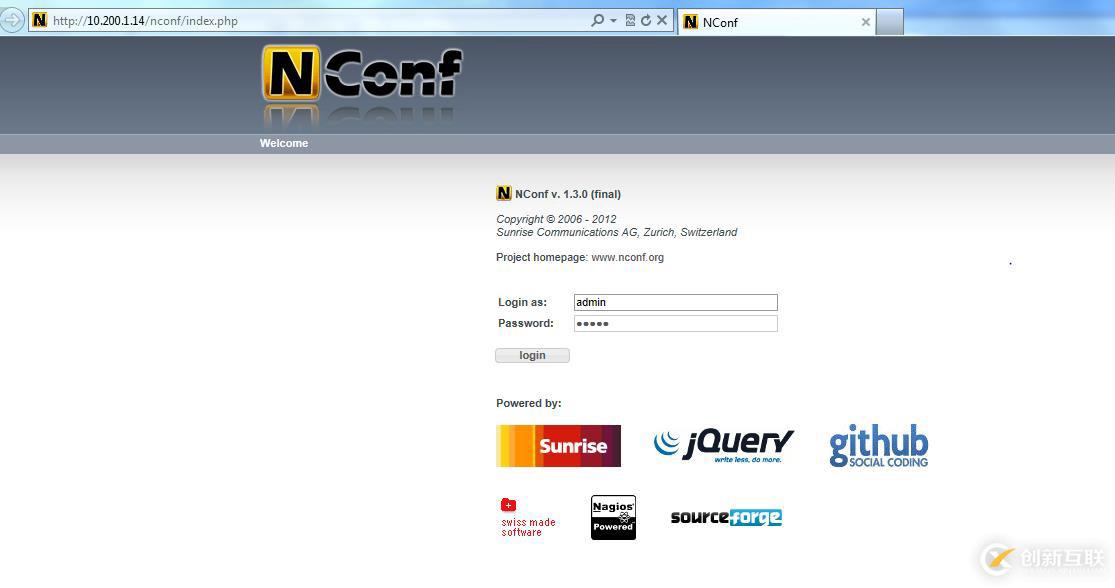
Task: Click the address bar search magnifier icon
Action: [x=597, y=21]
